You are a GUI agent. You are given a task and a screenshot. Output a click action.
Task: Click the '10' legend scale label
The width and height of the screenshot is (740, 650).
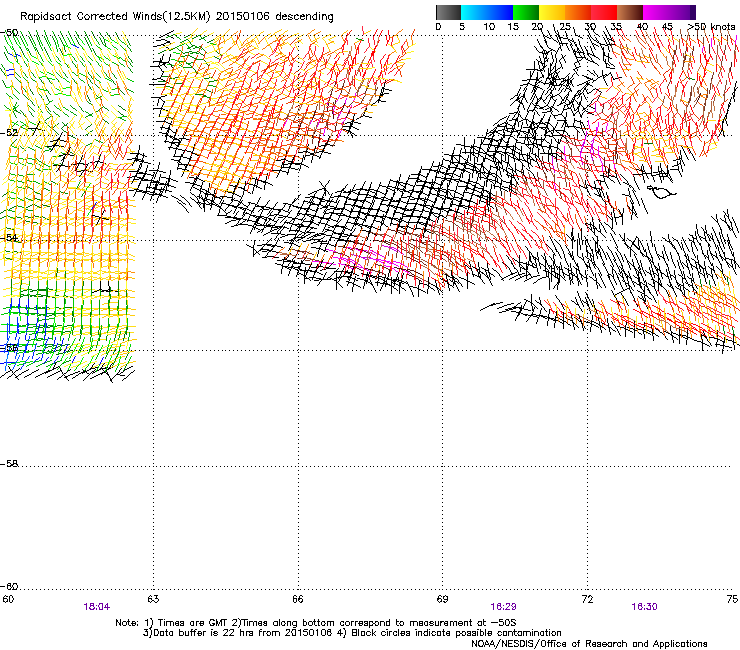click(489, 27)
